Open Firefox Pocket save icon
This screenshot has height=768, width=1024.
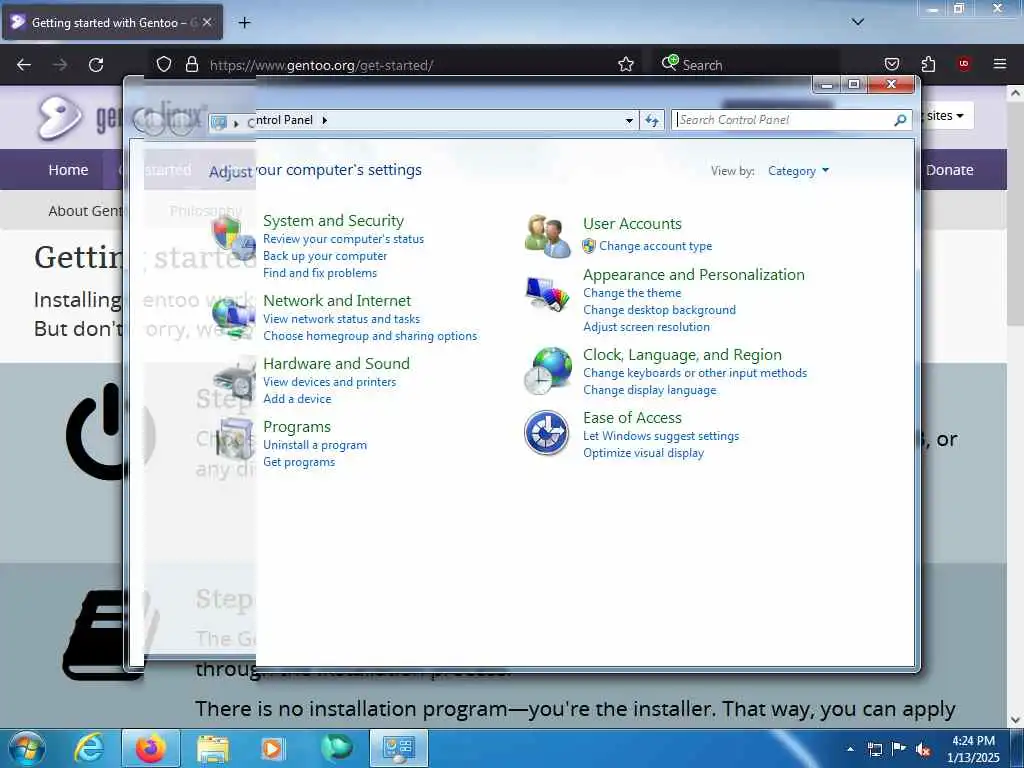[x=891, y=64]
